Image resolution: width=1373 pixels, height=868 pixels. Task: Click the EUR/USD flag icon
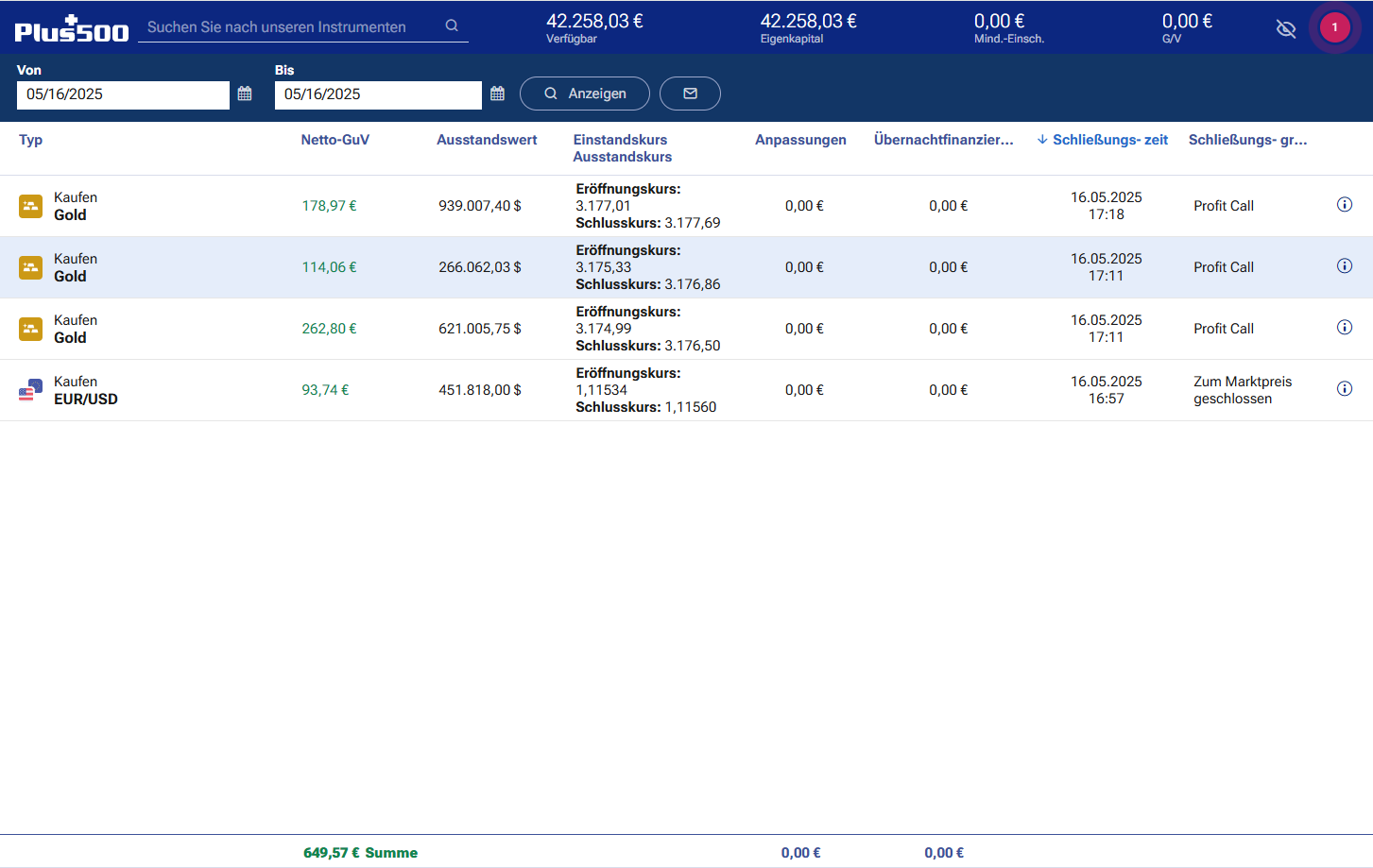click(30, 390)
